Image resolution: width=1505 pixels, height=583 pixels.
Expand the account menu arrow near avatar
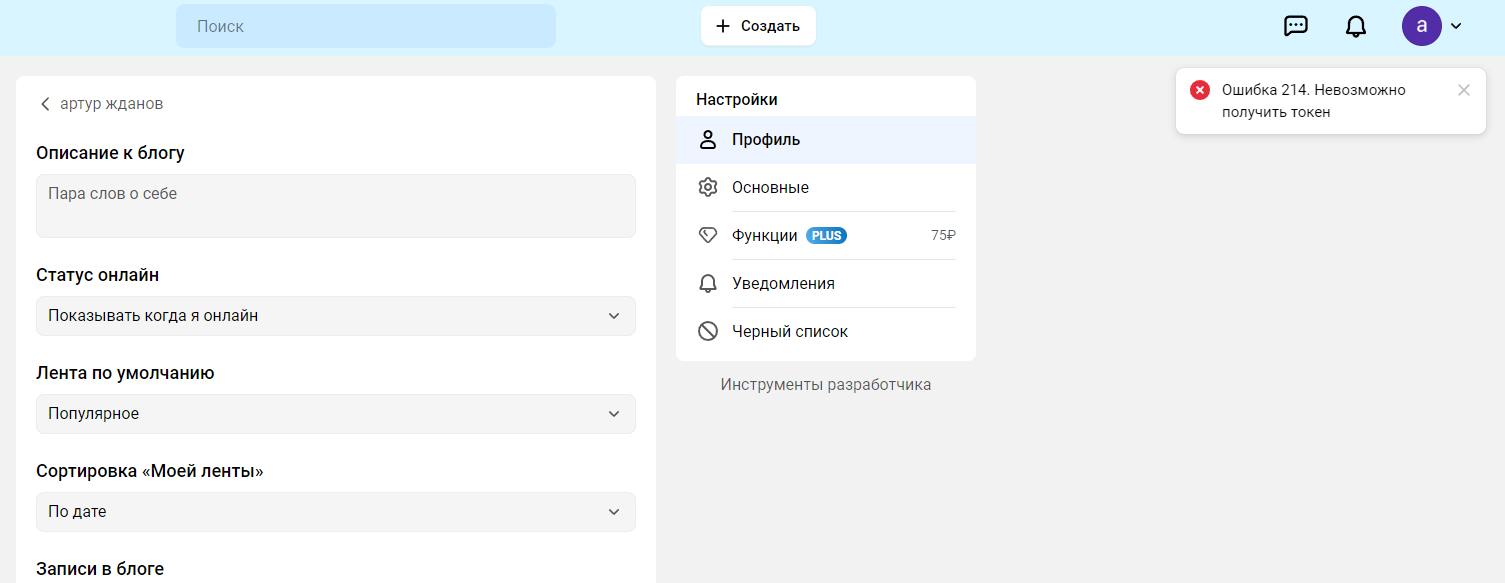pyautogui.click(x=1456, y=26)
